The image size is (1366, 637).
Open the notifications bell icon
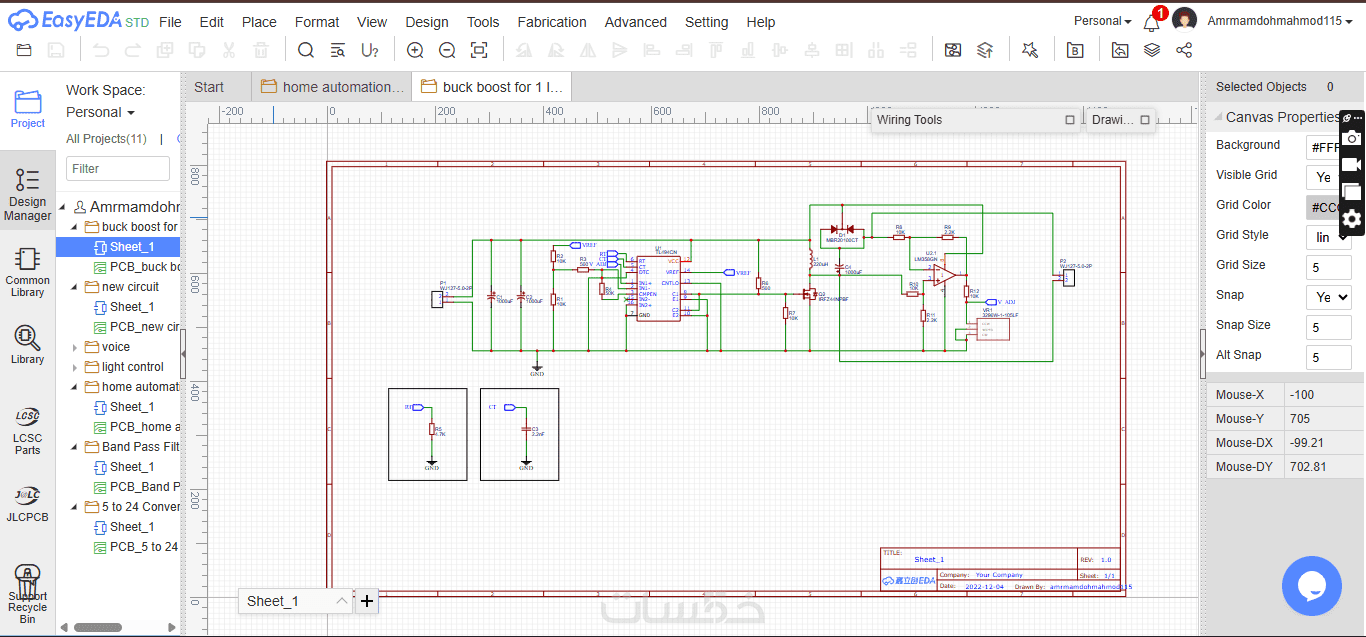click(1152, 21)
